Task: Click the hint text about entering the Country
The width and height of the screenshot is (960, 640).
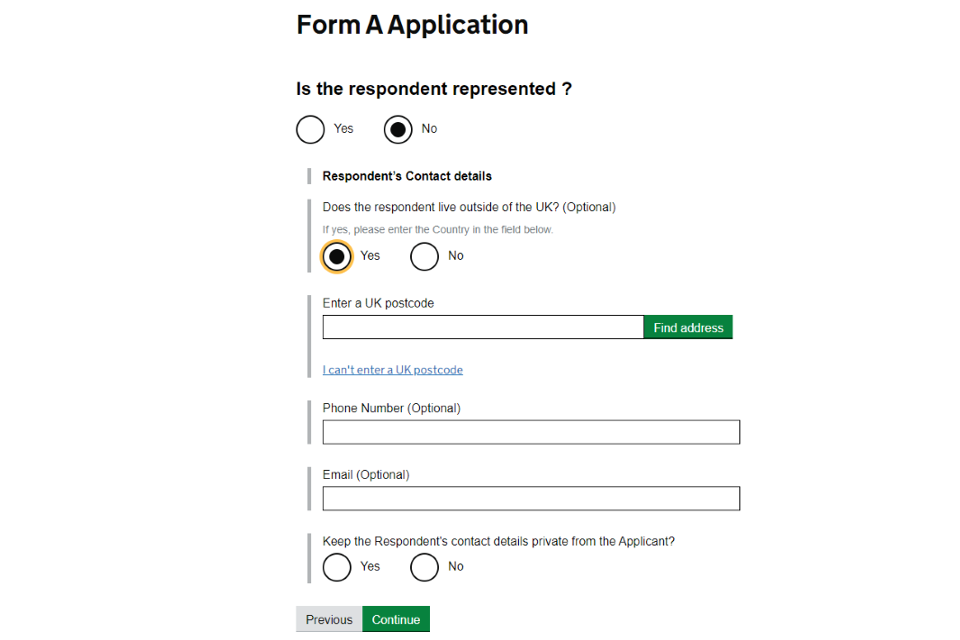Action: 437,229
